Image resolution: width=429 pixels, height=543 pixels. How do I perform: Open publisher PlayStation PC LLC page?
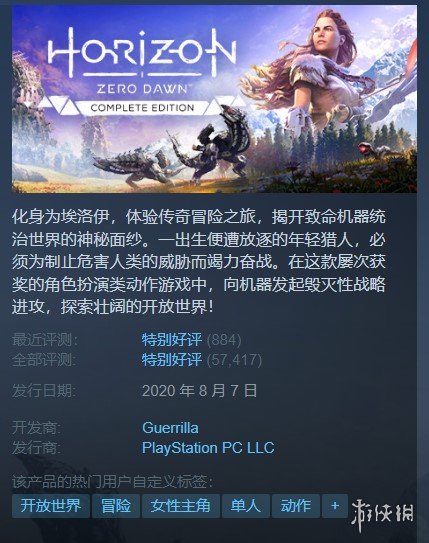point(208,447)
